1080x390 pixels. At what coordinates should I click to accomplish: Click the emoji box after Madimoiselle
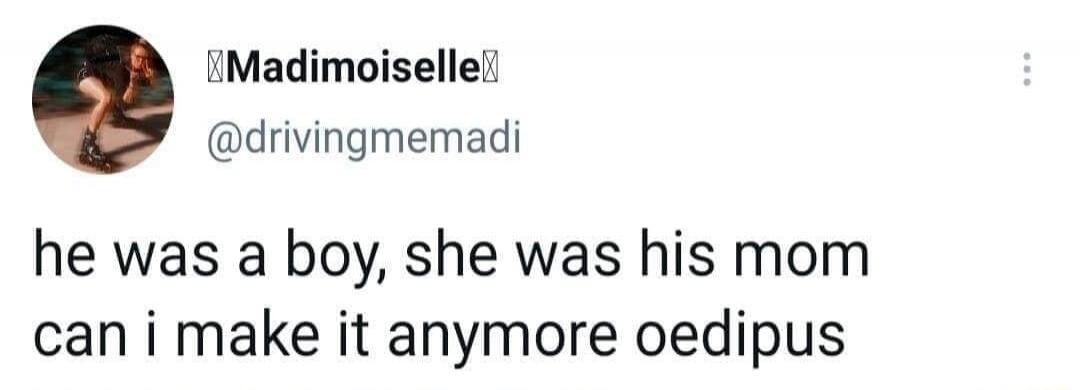tap(492, 70)
